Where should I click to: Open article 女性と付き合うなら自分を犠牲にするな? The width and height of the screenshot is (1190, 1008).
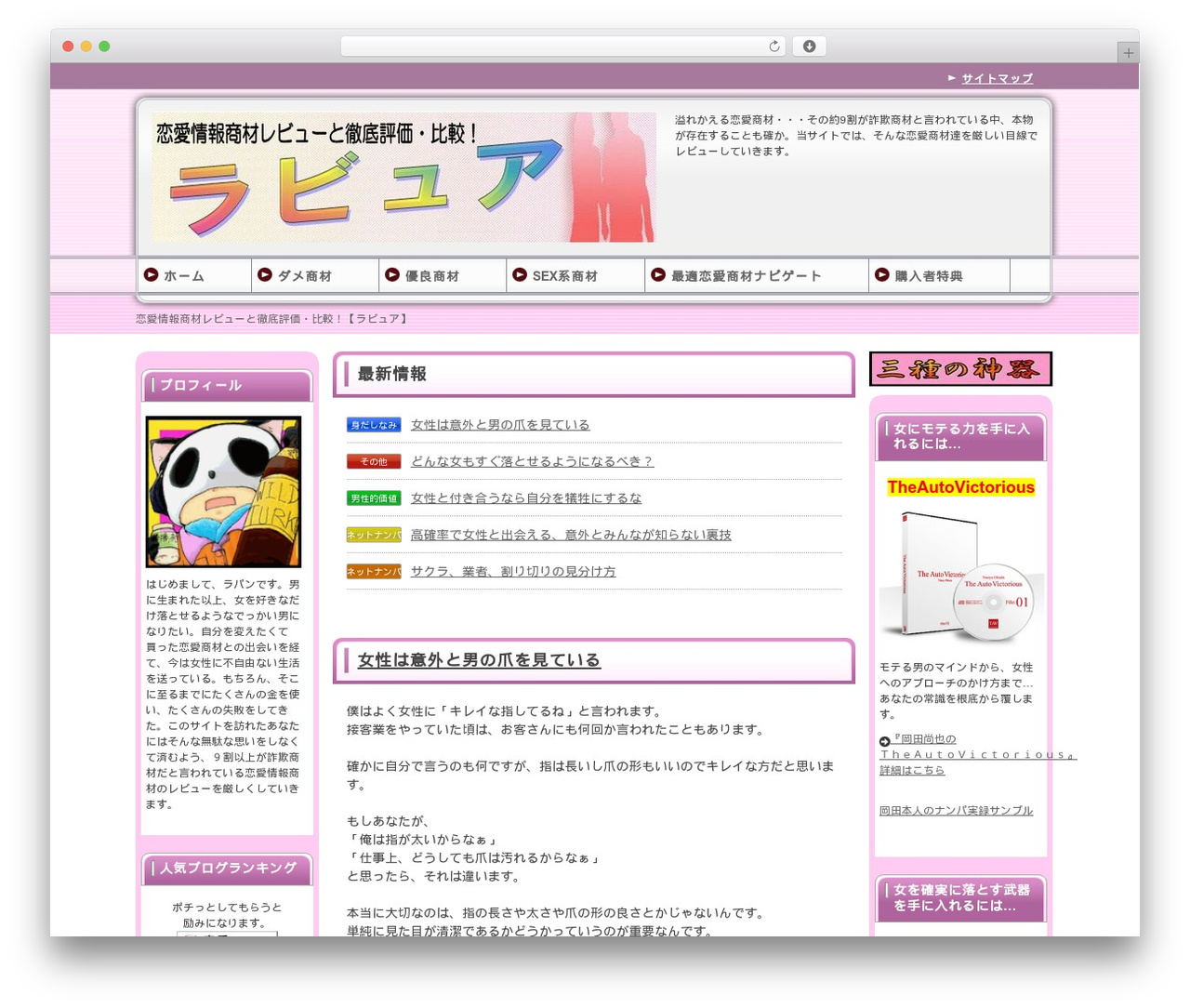tap(526, 498)
